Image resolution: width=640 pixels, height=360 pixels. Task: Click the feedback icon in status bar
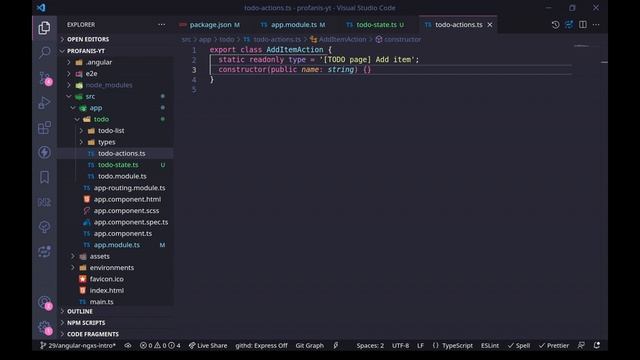581,345
